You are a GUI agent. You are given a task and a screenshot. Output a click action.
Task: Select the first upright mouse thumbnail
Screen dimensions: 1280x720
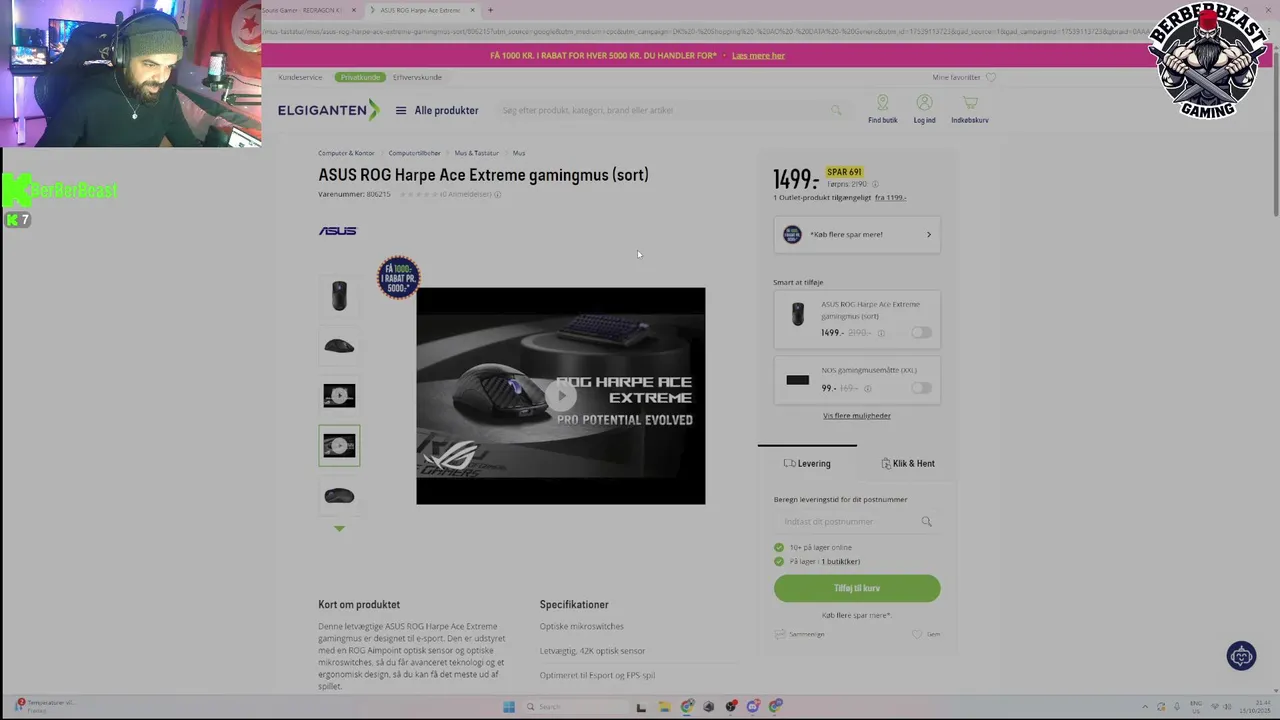coord(339,296)
